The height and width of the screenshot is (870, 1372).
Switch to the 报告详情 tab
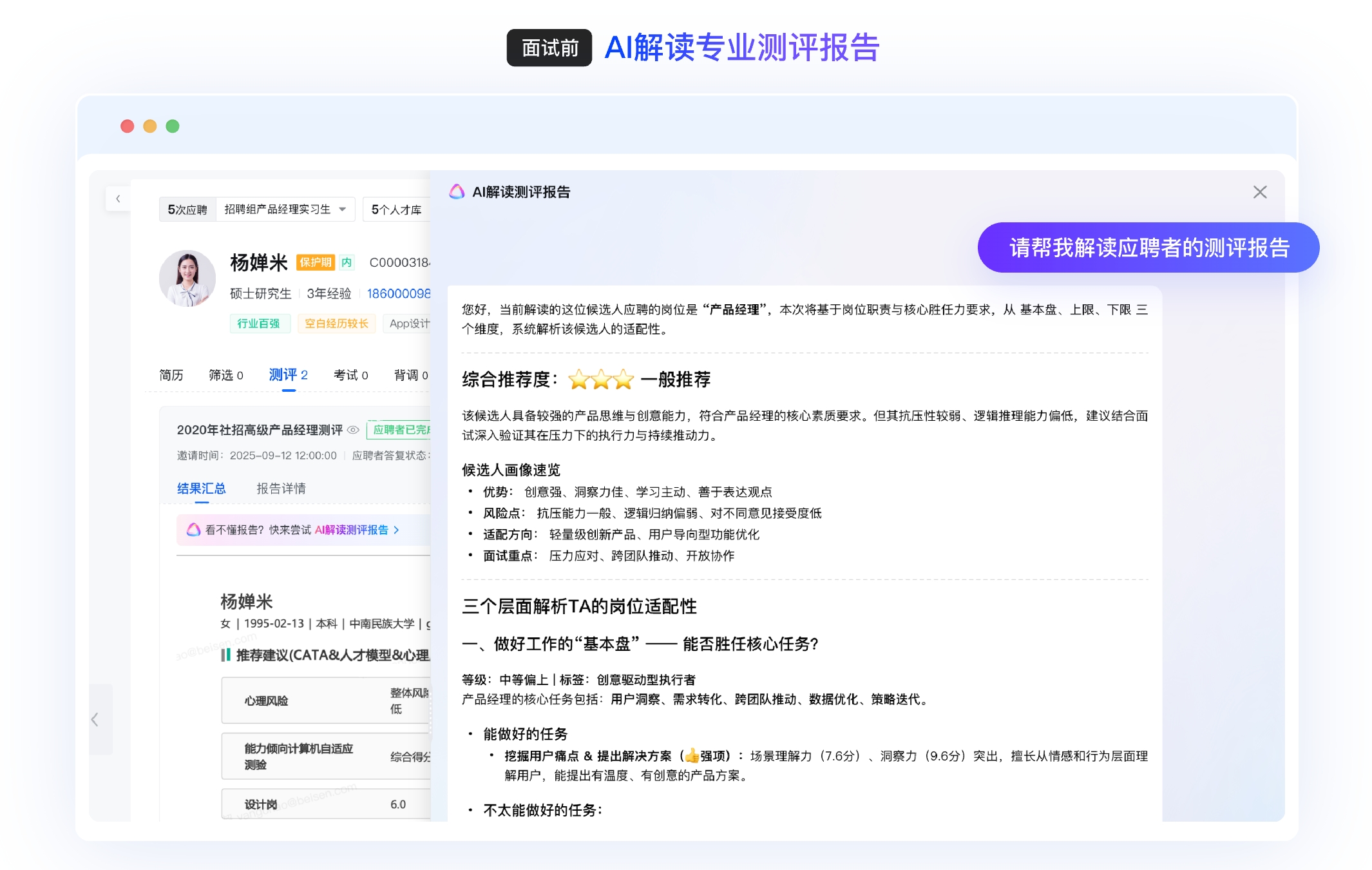pos(281,488)
